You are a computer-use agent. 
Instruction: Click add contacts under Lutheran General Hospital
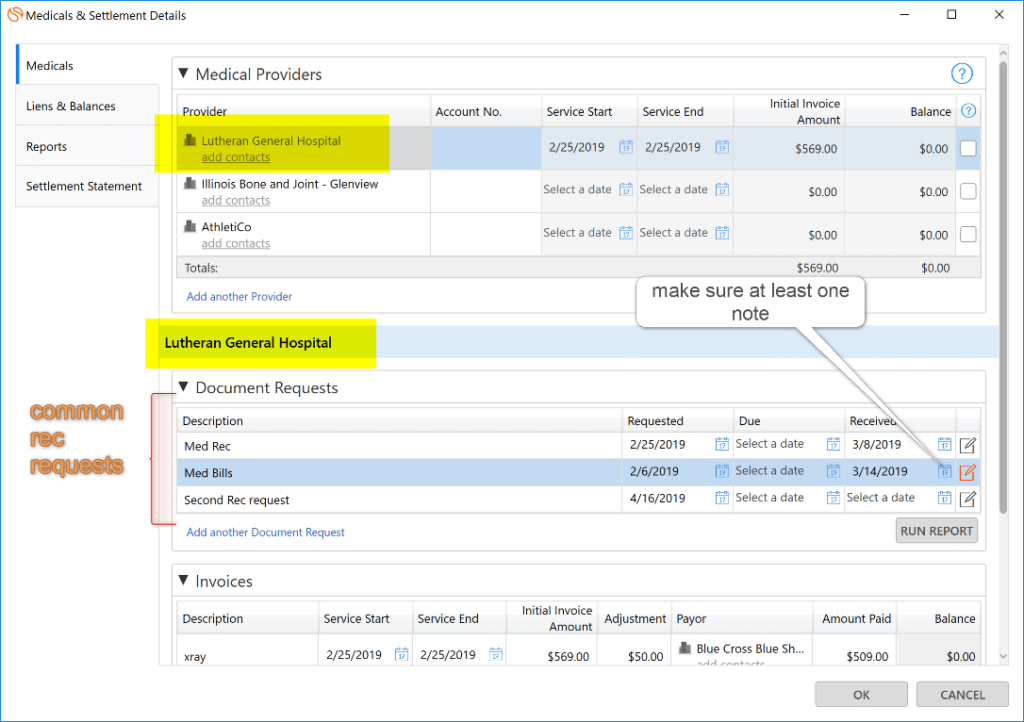[236, 157]
